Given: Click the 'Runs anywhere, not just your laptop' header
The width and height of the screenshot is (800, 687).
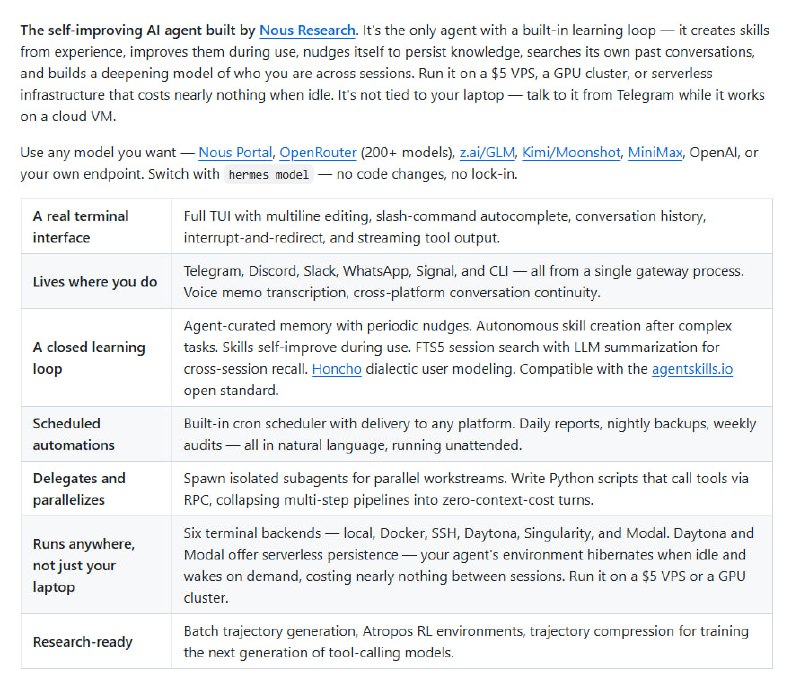Looking at the screenshot, I should point(84,565).
